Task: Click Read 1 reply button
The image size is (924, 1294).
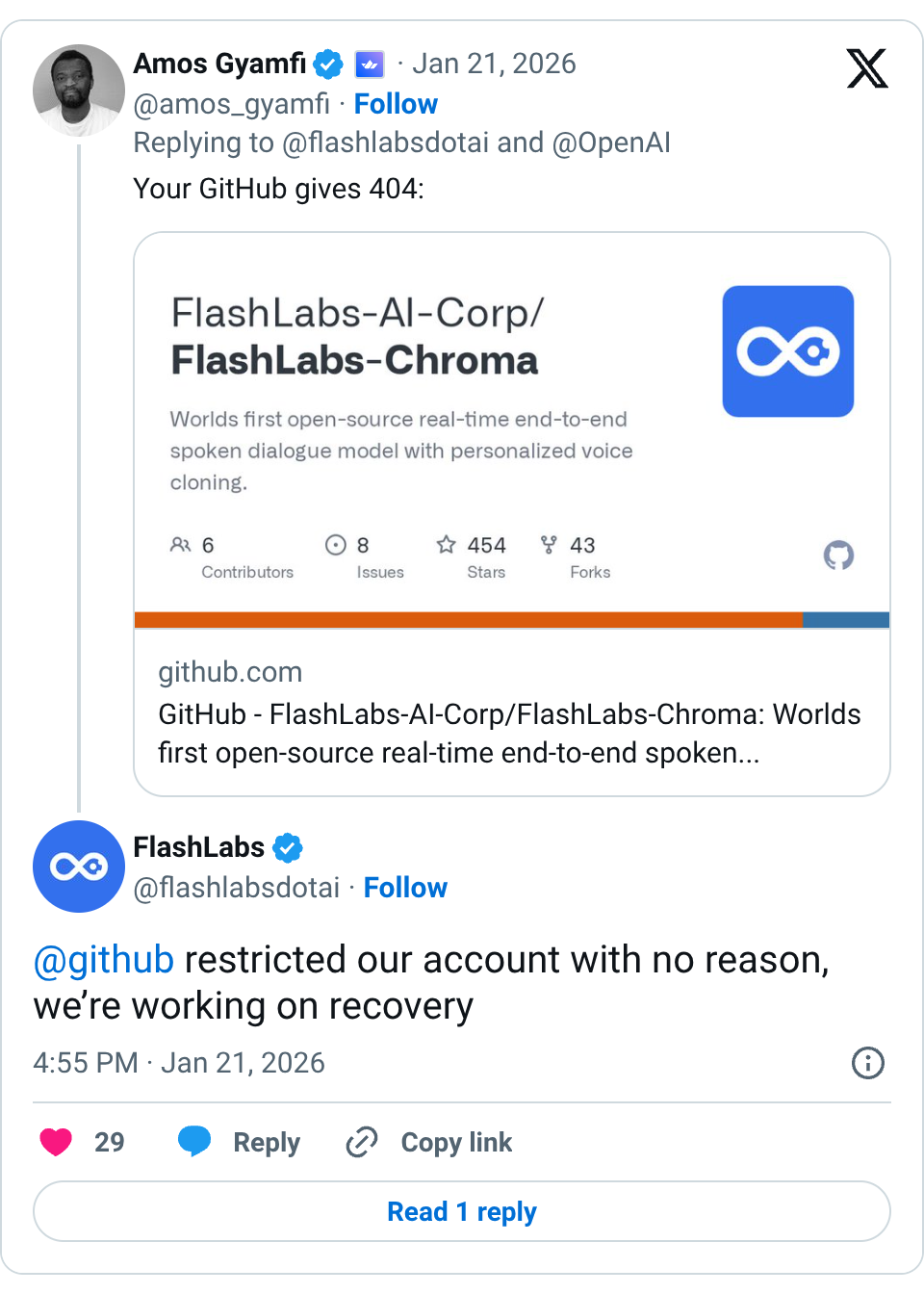Action: click(462, 1211)
